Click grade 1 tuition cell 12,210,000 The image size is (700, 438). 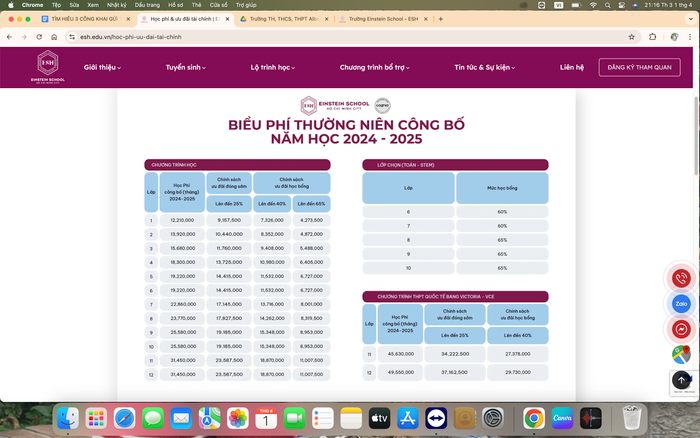pyautogui.click(x=182, y=220)
